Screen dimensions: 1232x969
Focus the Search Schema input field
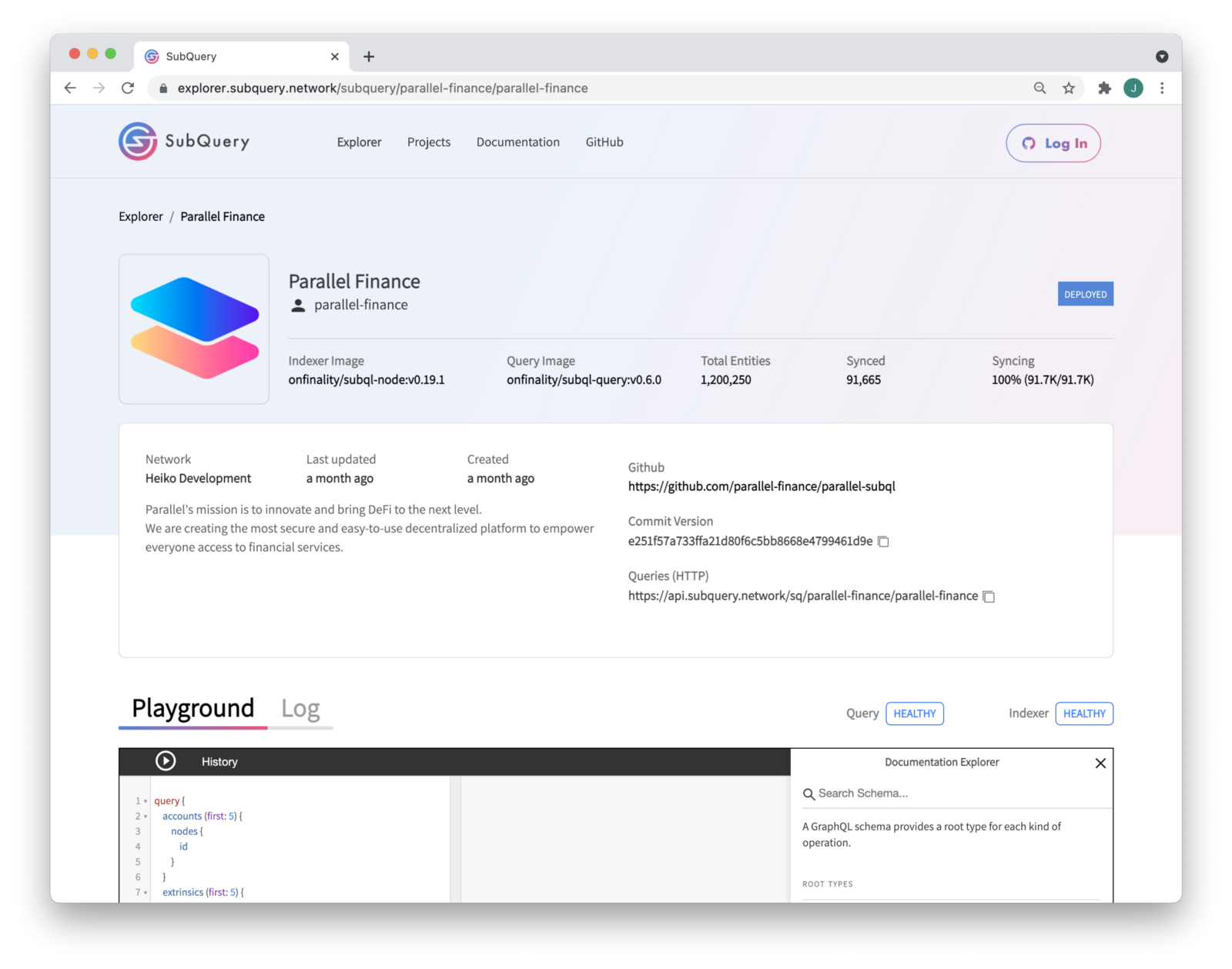pos(958,794)
